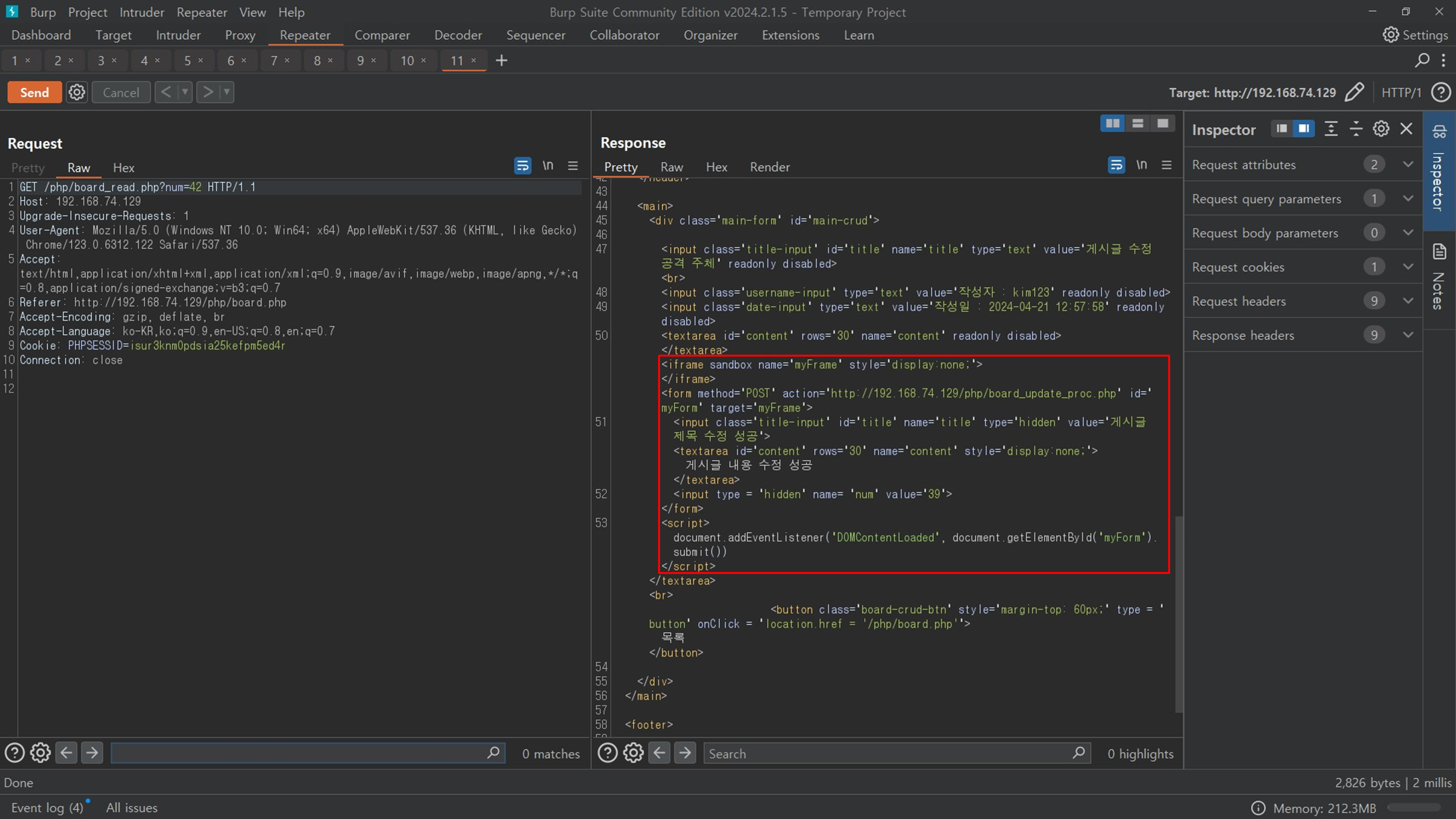Switch response view to Render tab

pos(769,167)
